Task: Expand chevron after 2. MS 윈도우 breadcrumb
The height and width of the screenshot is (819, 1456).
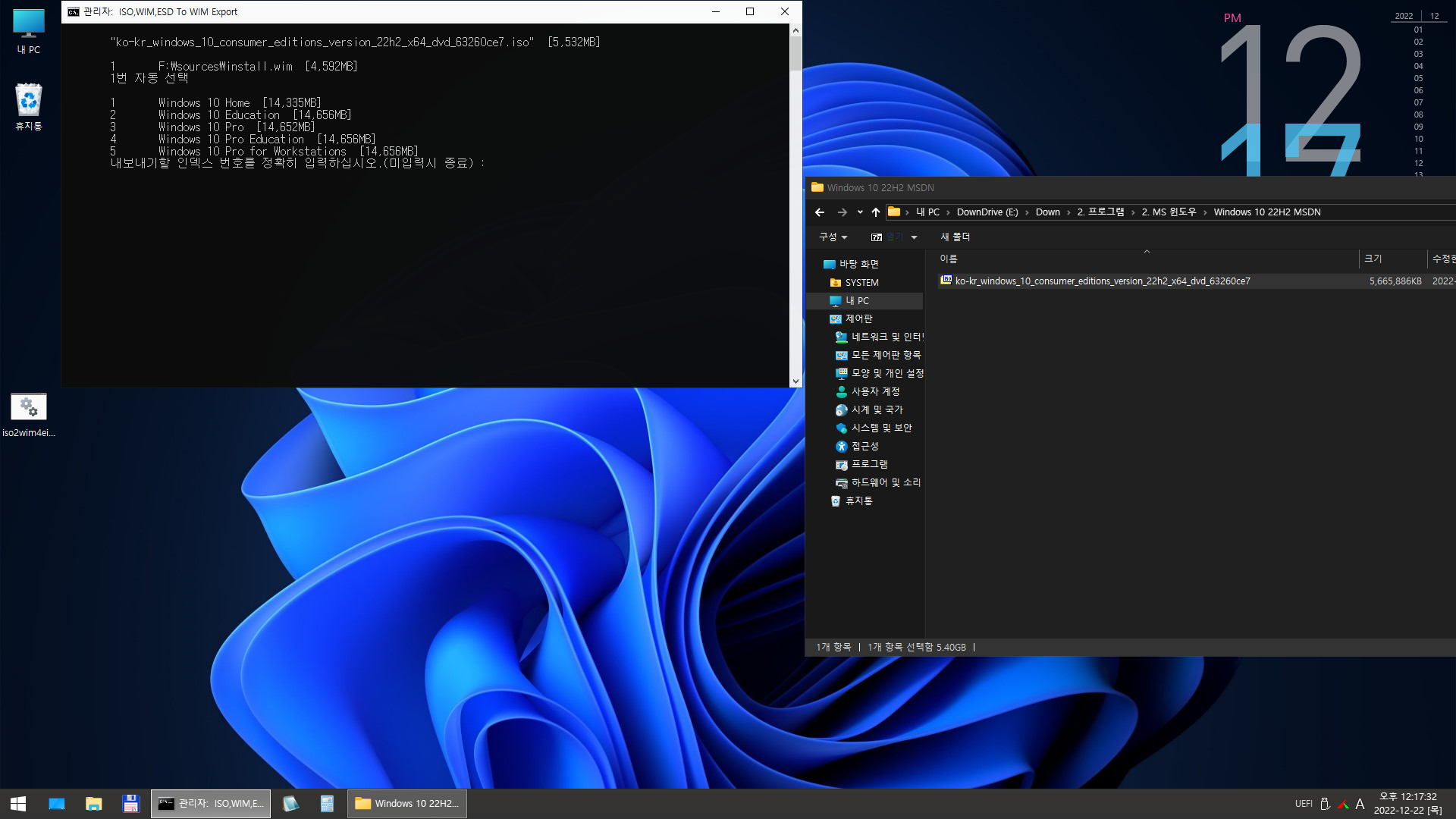Action: point(1205,213)
